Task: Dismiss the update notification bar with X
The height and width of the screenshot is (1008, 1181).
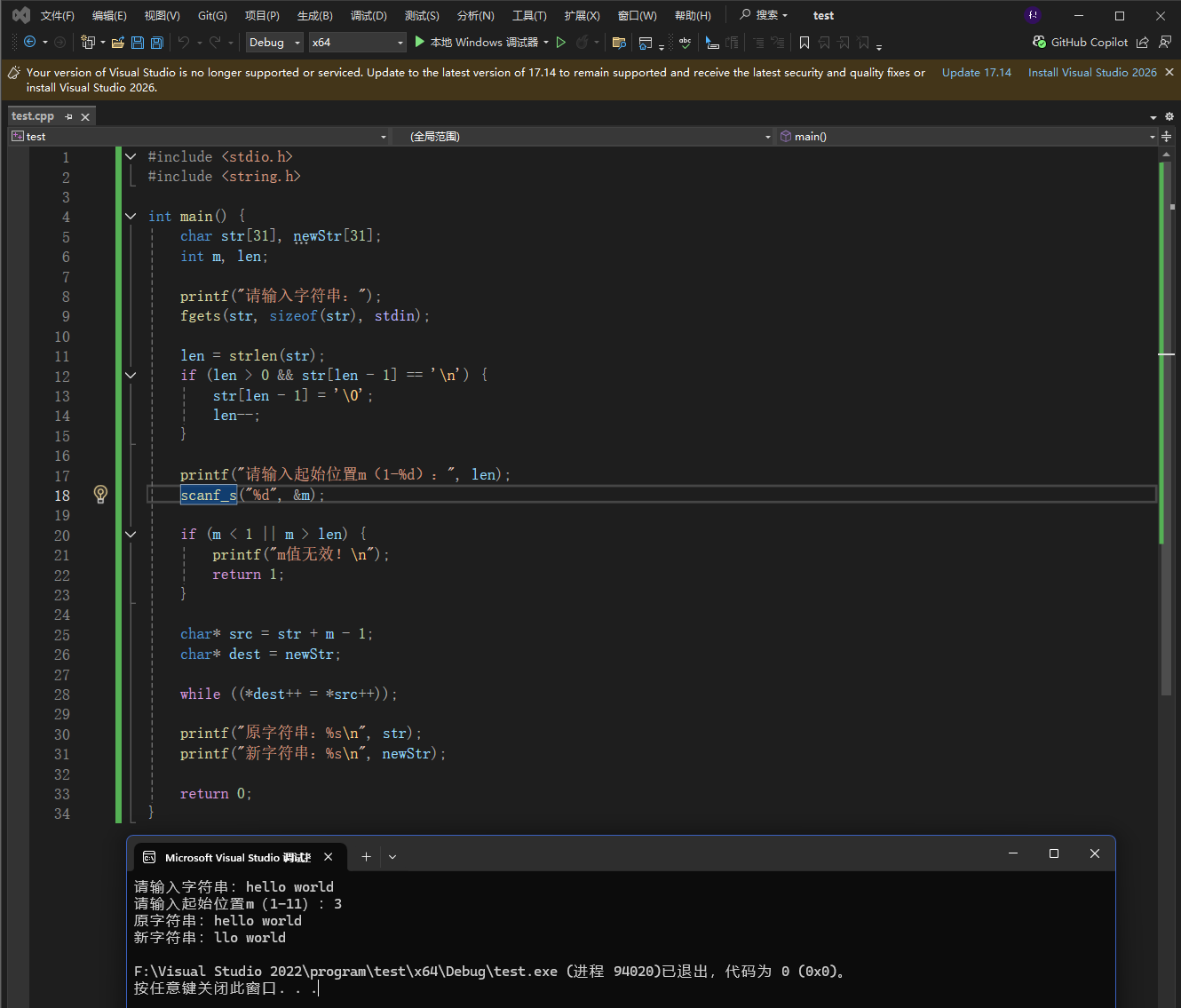Action: point(1169,72)
